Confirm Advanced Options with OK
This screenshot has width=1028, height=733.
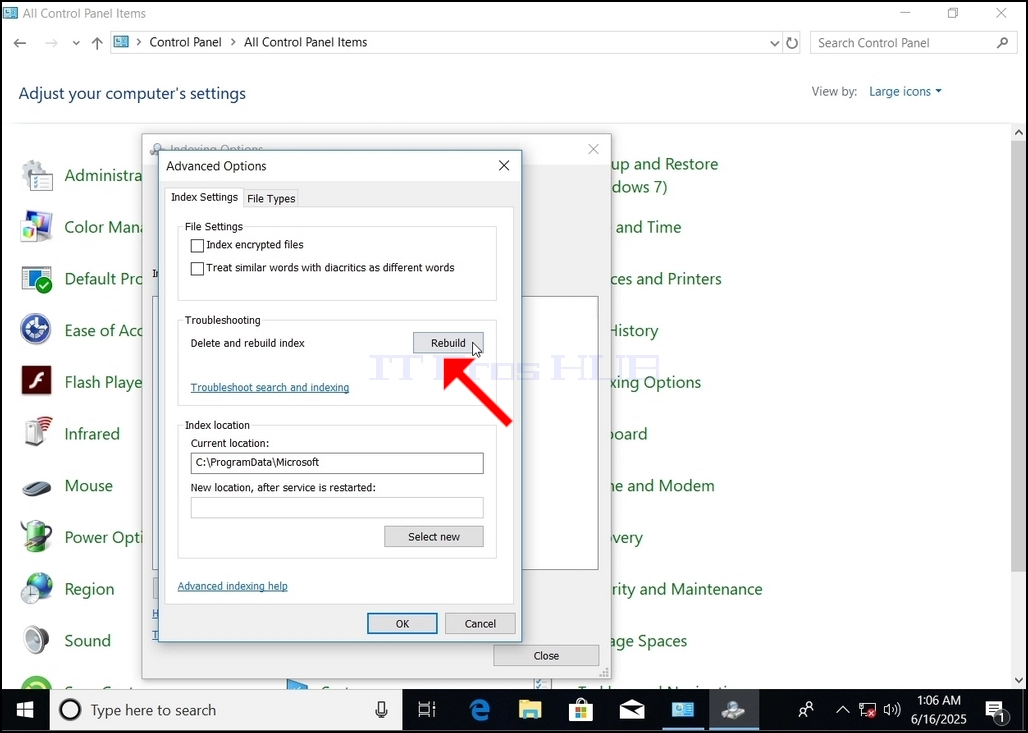coord(402,624)
